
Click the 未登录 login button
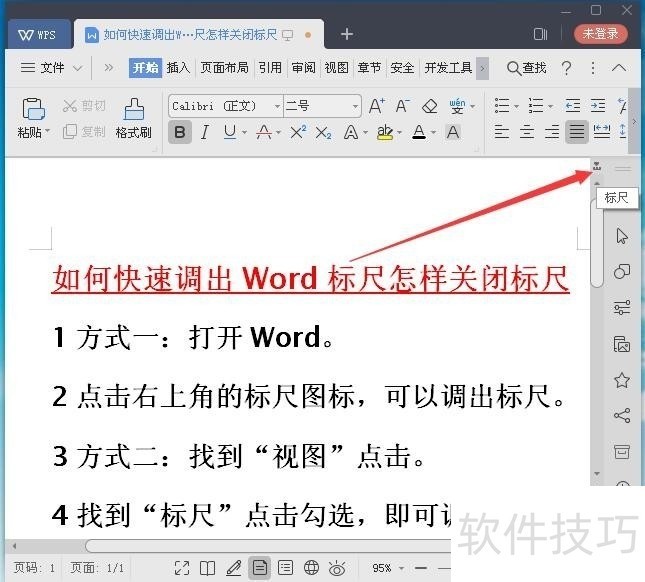pyautogui.click(x=601, y=34)
